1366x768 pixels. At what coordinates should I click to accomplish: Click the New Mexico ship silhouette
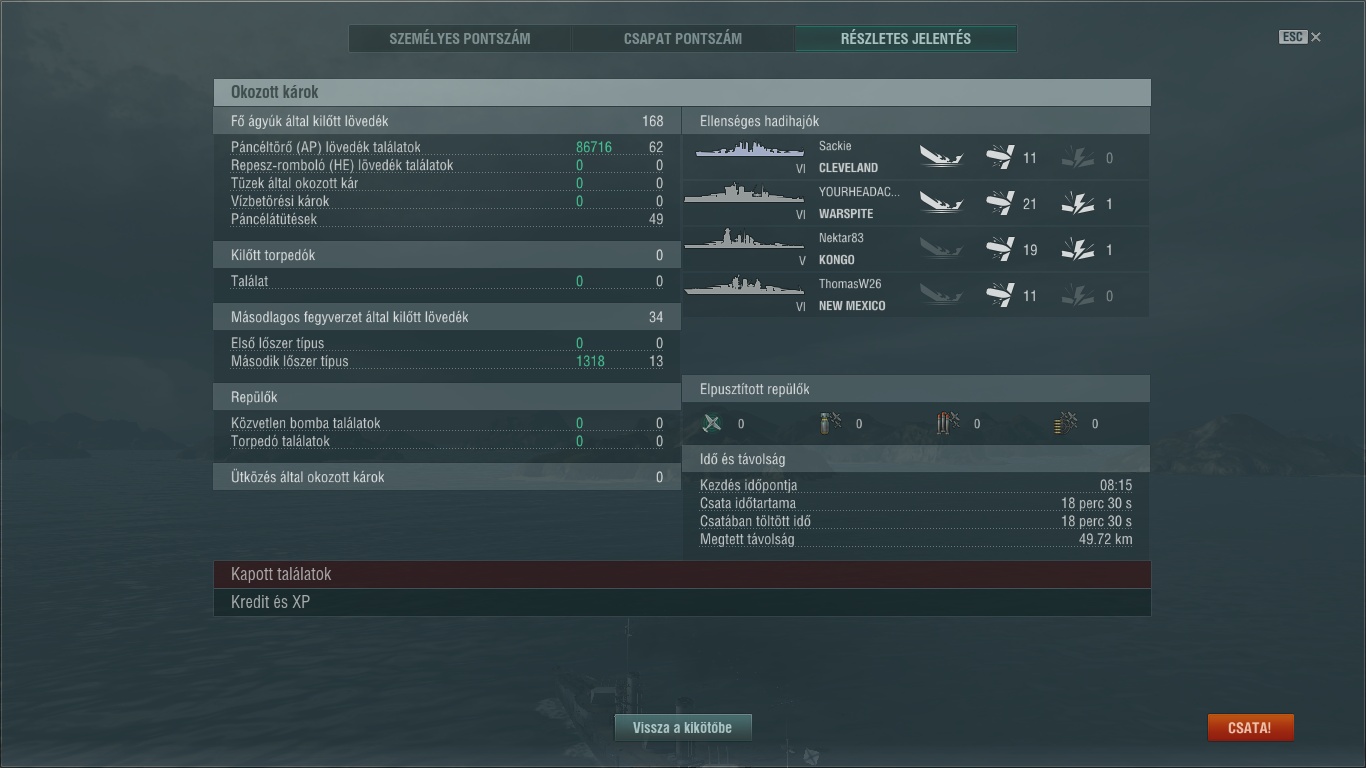click(745, 288)
